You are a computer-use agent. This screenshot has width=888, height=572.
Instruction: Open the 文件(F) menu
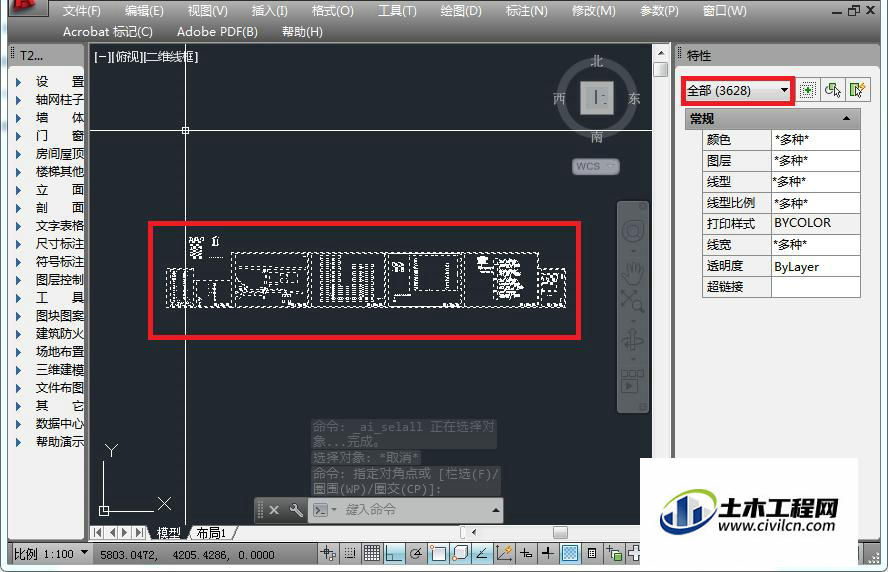(82, 11)
